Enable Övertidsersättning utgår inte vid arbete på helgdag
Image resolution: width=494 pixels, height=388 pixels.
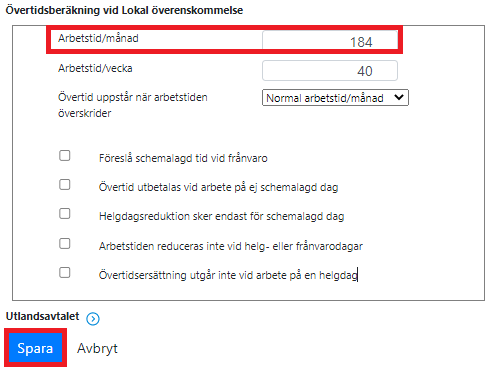65,273
